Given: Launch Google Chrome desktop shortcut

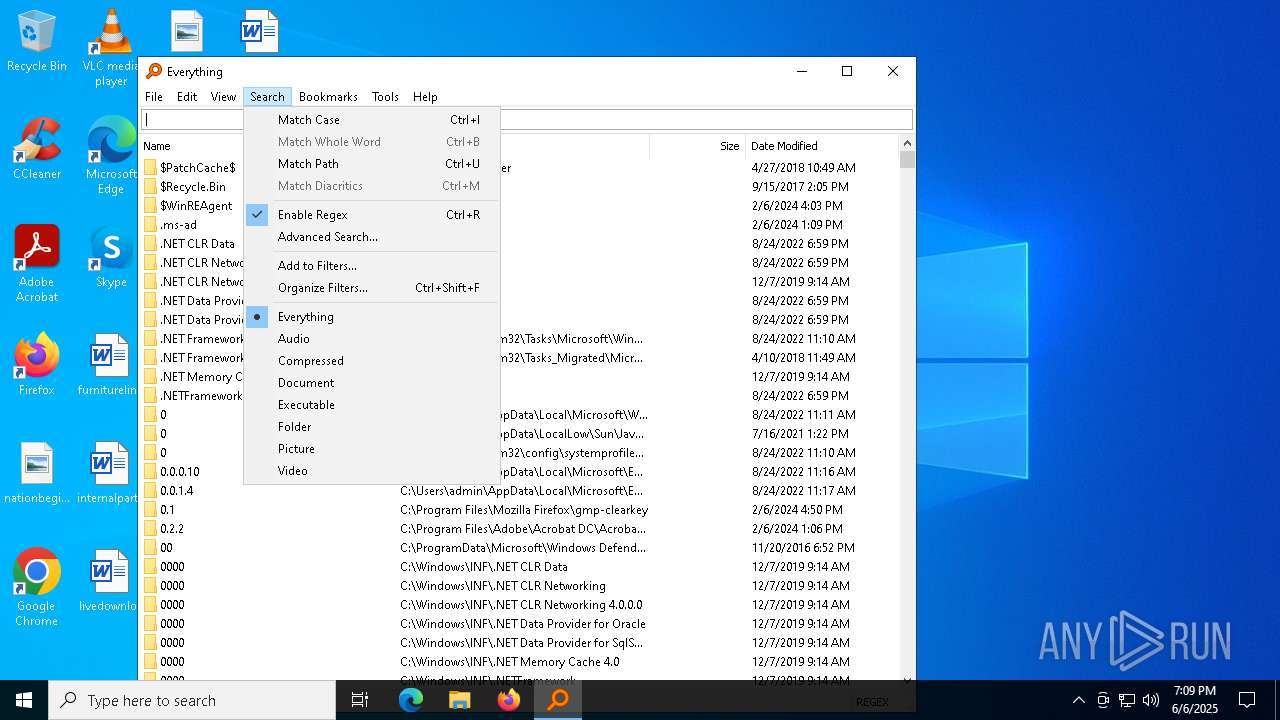Looking at the screenshot, I should (x=37, y=588).
